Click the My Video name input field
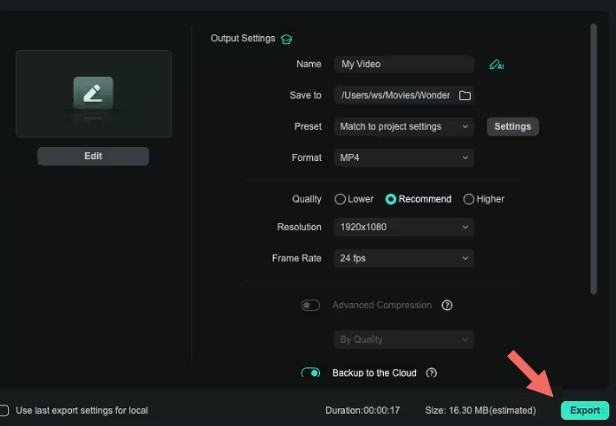Screen dimensions: 616x426 coord(403,64)
